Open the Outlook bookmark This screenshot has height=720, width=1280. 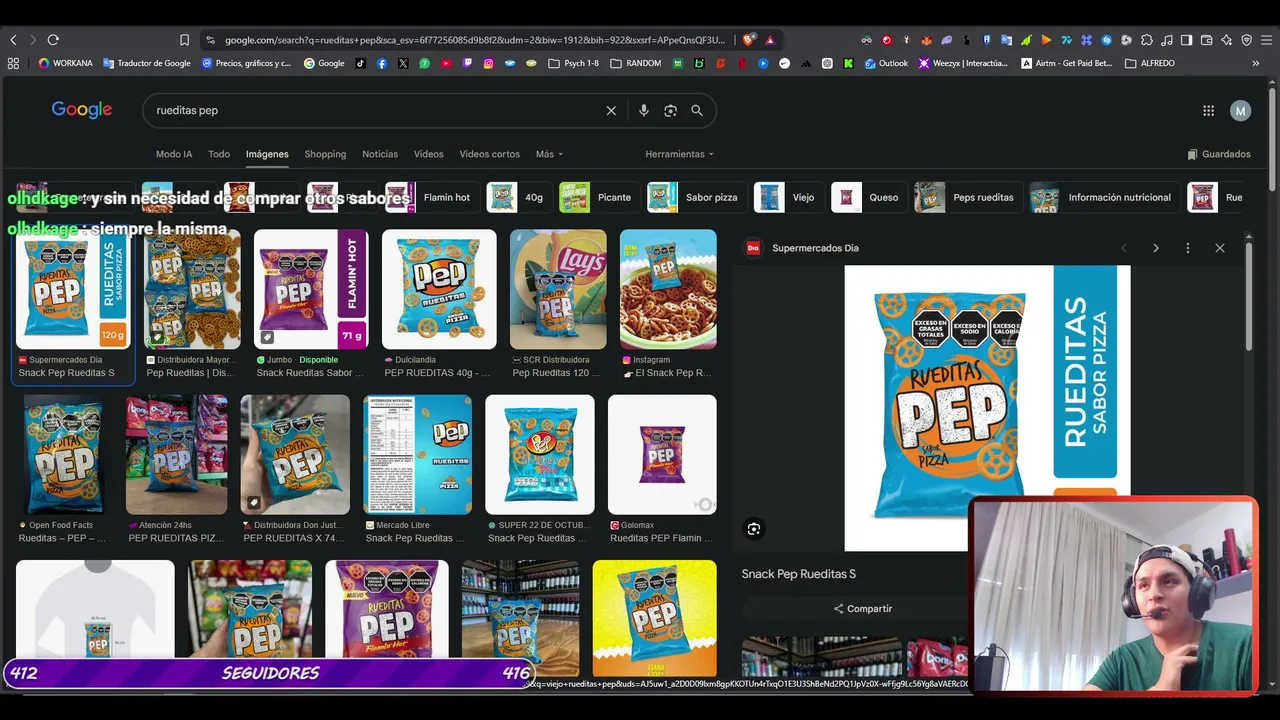(x=886, y=63)
